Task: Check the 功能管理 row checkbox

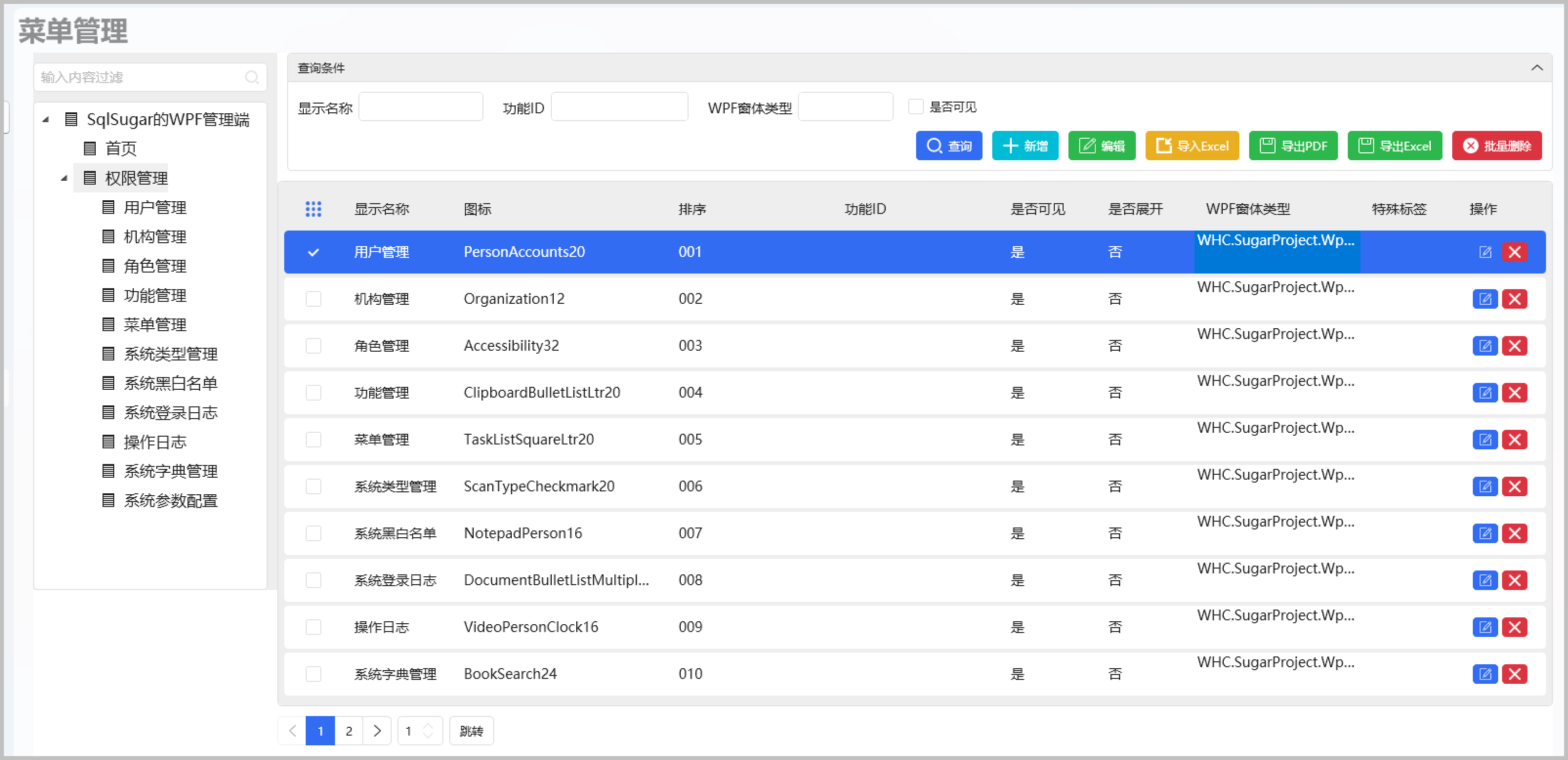Action: tap(313, 393)
